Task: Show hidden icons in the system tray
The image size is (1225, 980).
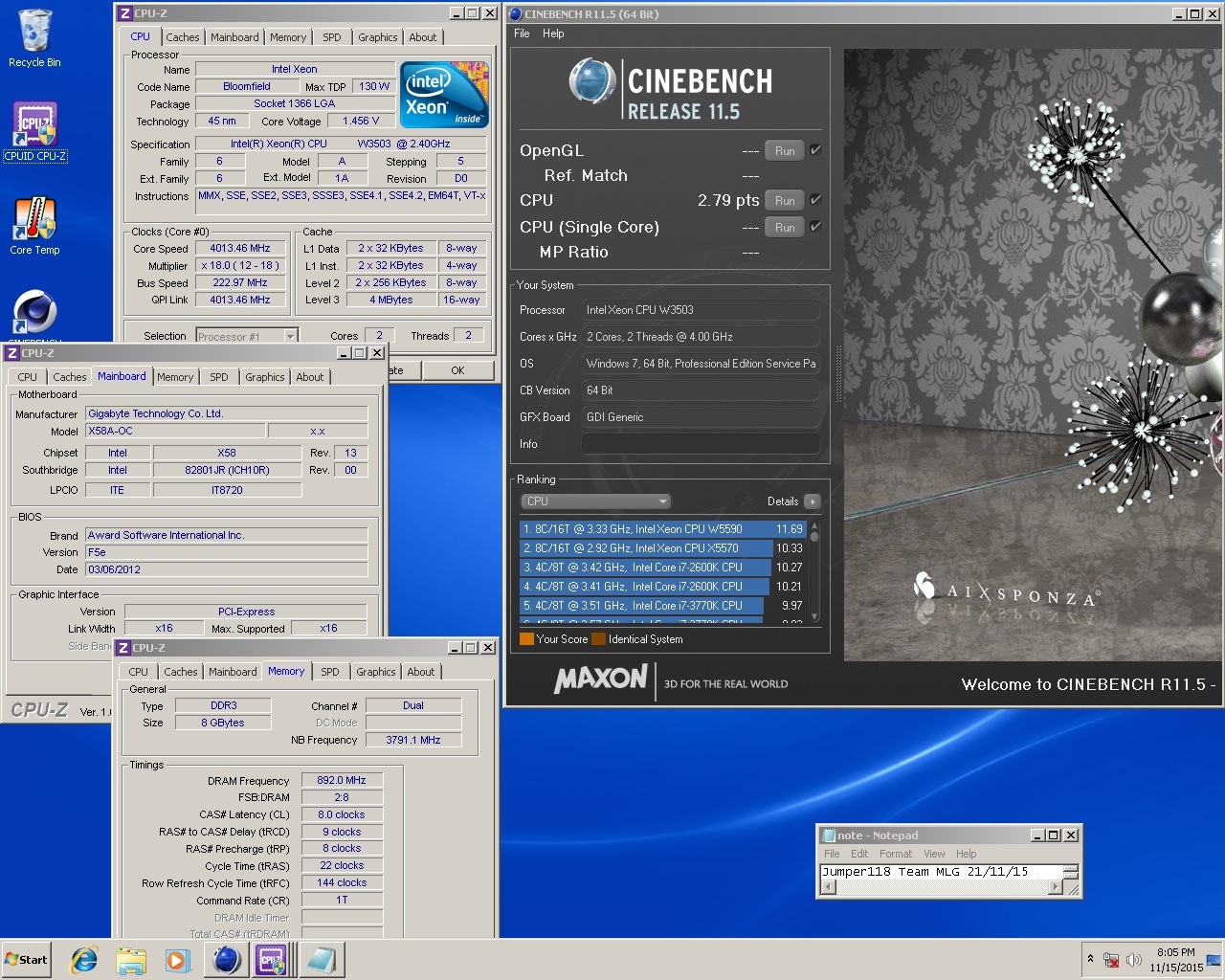Action: click(1090, 958)
